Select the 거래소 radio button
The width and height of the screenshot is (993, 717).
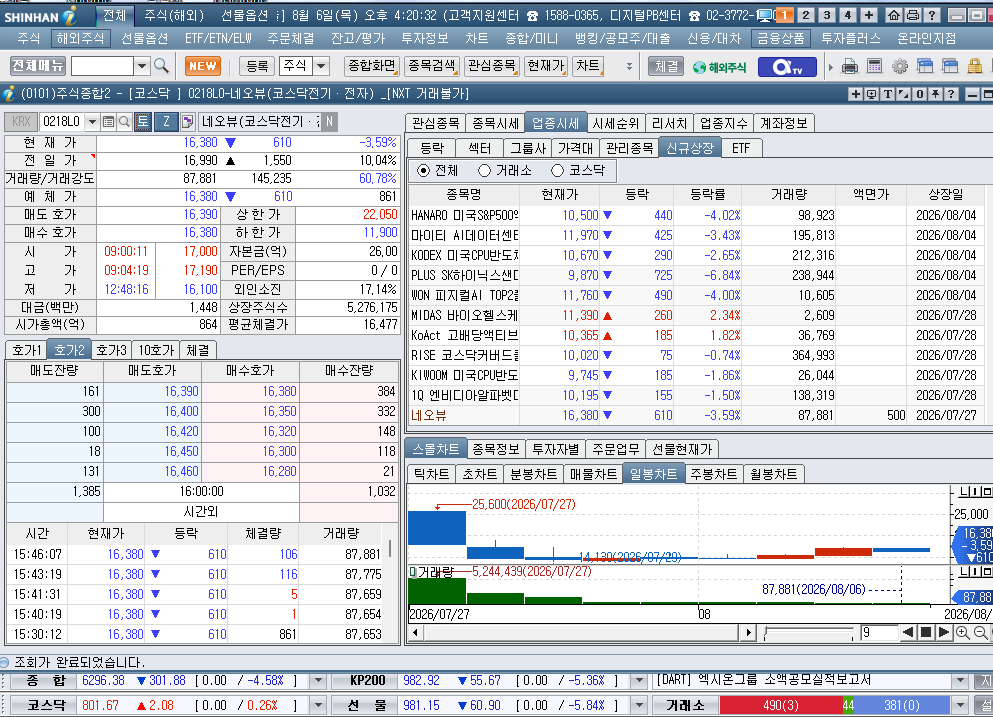click(484, 170)
